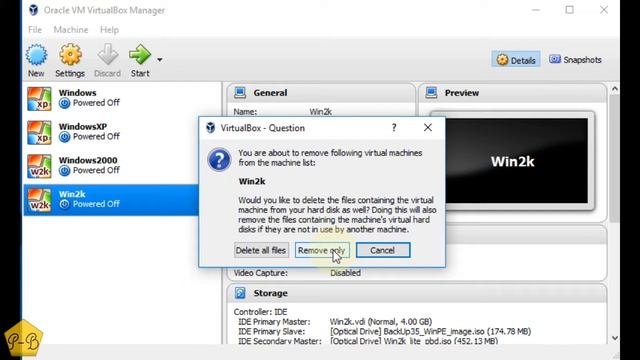The width and height of the screenshot is (640, 360).
Task: Click the General section header icon
Action: click(240, 93)
